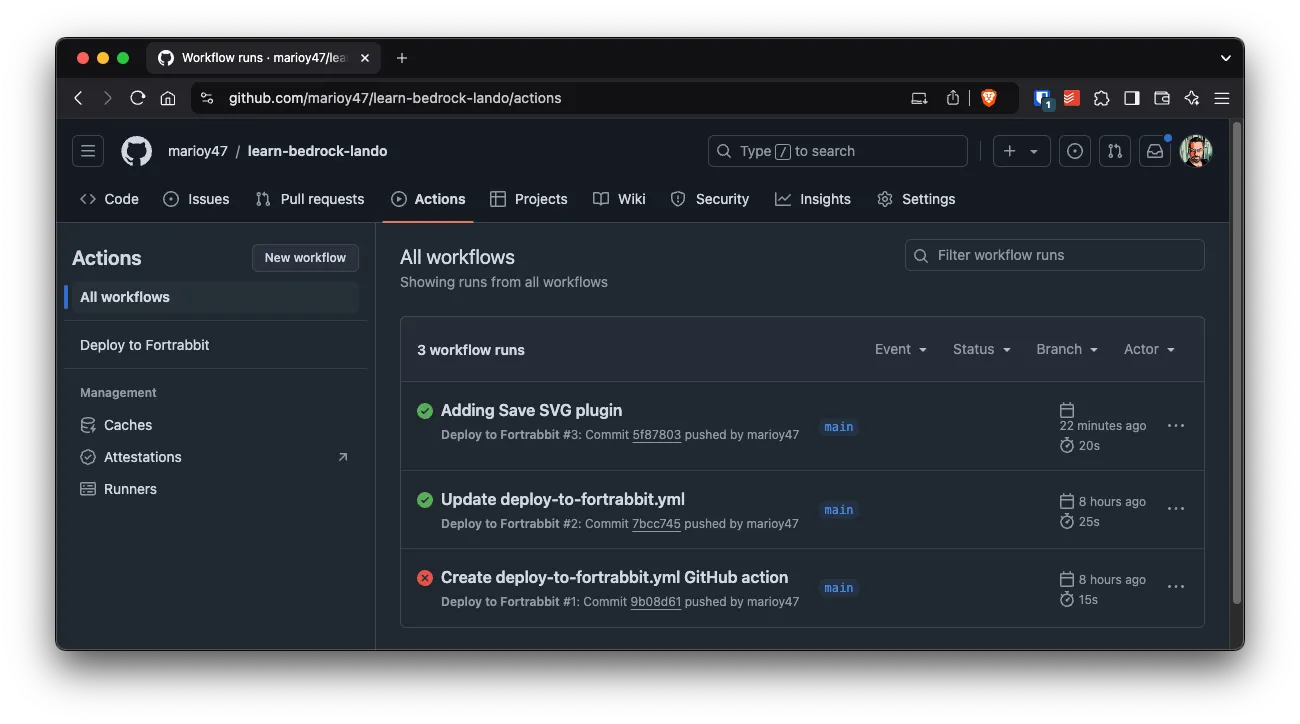The image size is (1300, 724).
Task: Switch to the Wiki tab
Action: pyautogui.click(x=619, y=199)
